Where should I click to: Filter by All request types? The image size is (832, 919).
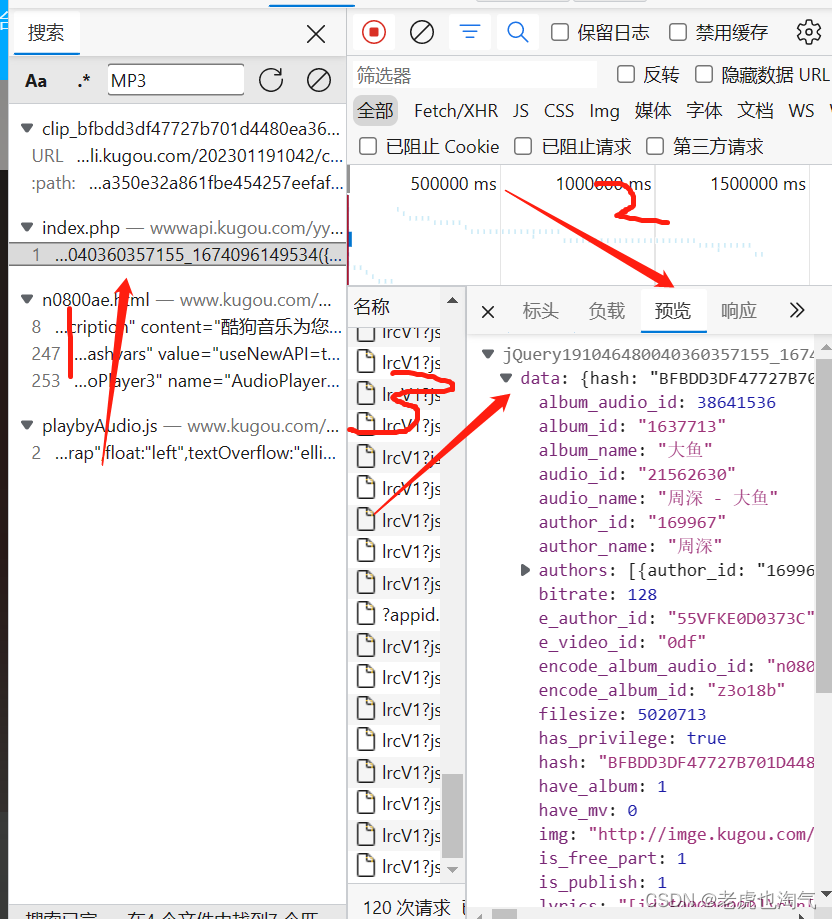click(x=376, y=111)
